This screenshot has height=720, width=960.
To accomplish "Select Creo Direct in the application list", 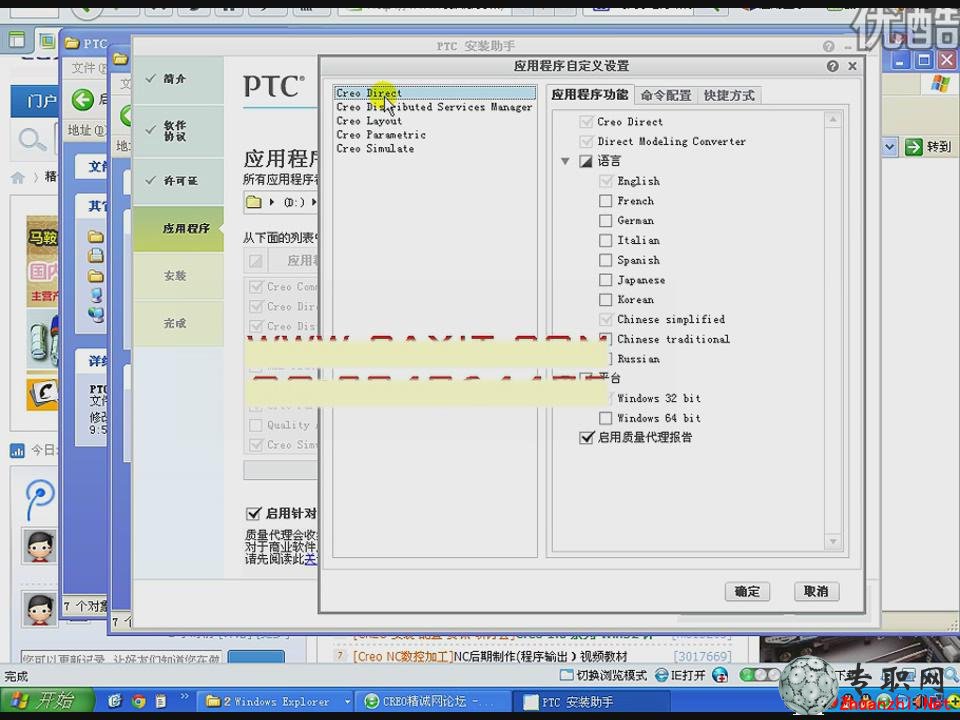I will [434, 93].
